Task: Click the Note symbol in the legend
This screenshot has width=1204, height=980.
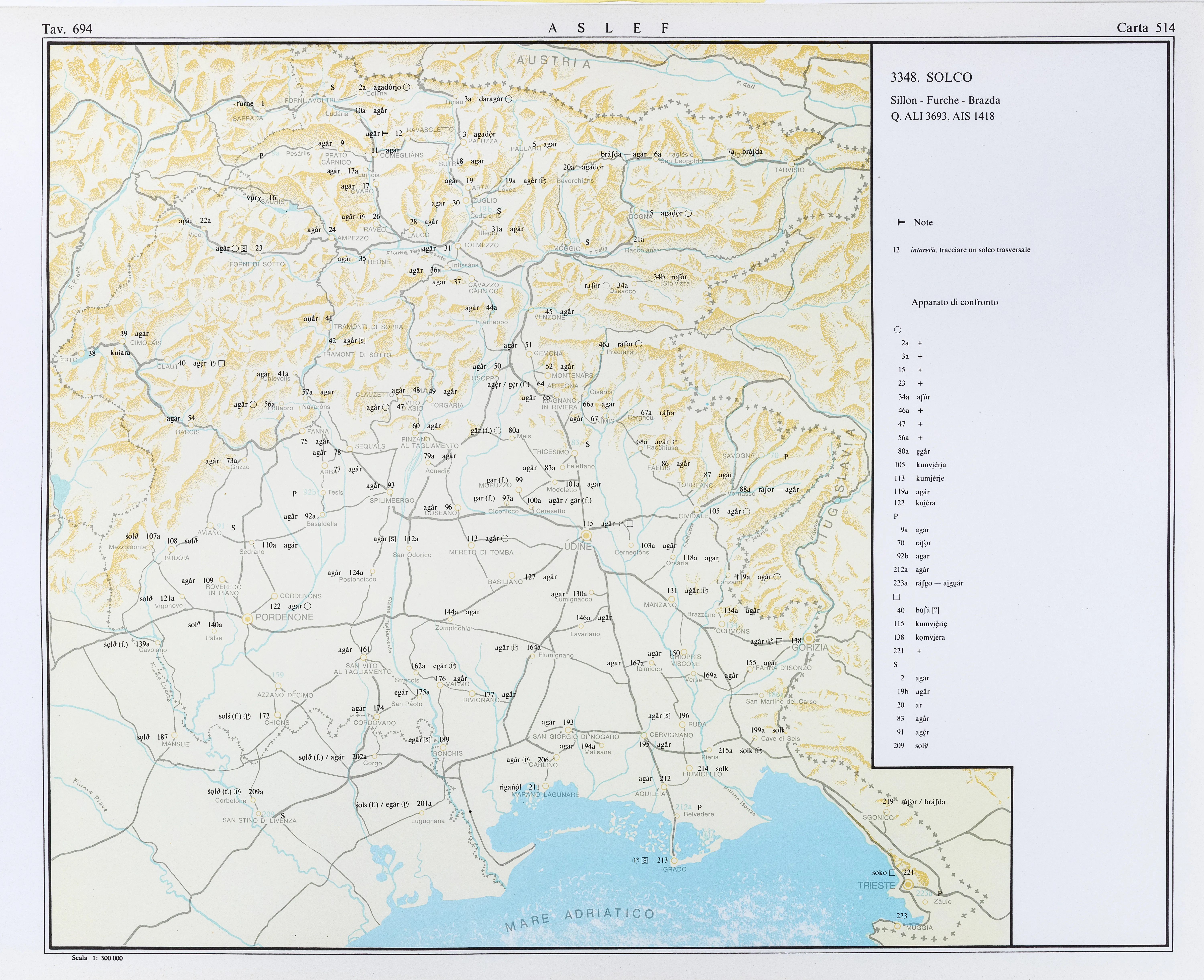Action: pyautogui.click(x=901, y=222)
